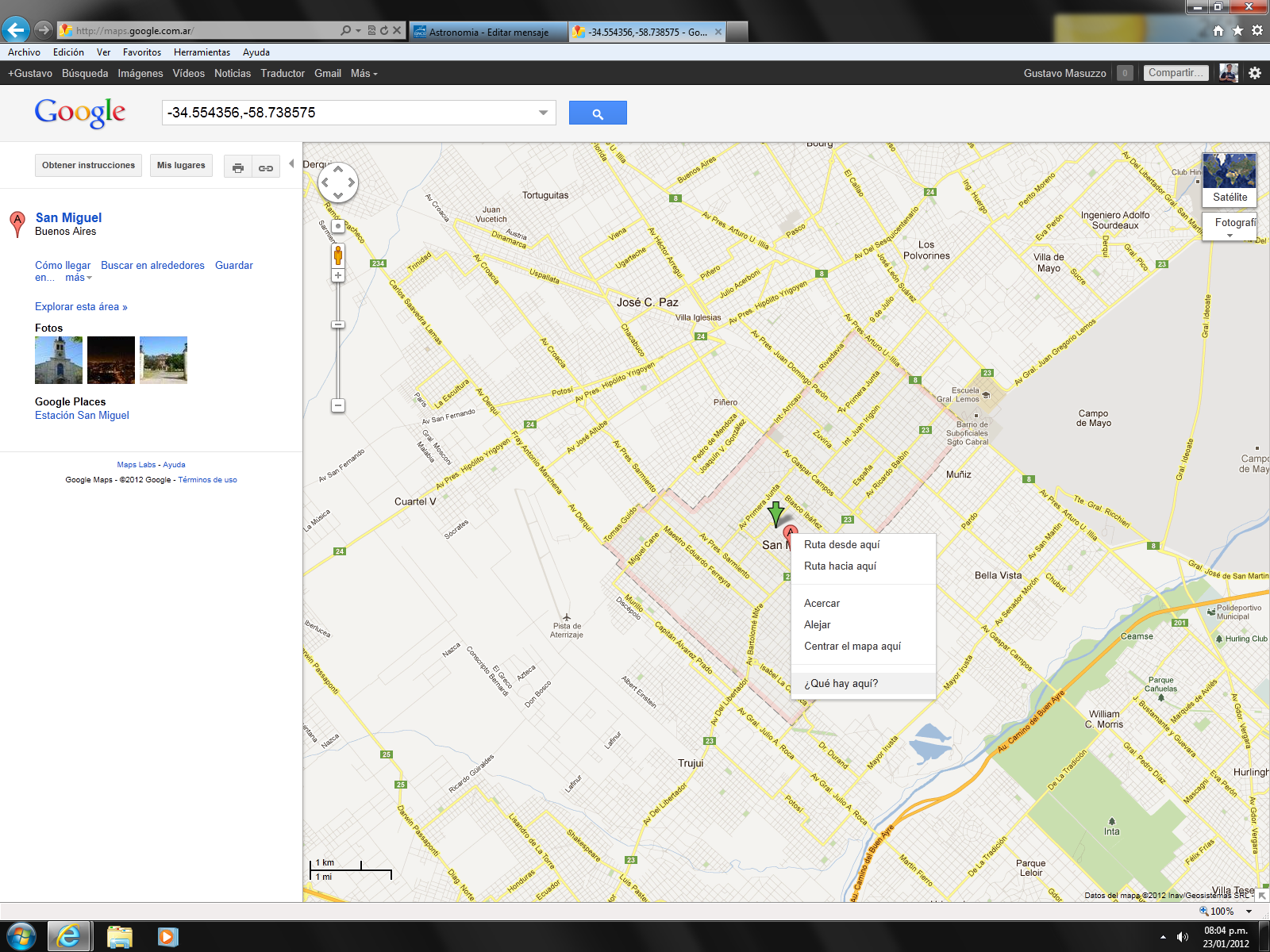
Task: Collapse the left side panel arrow
Action: [x=291, y=164]
